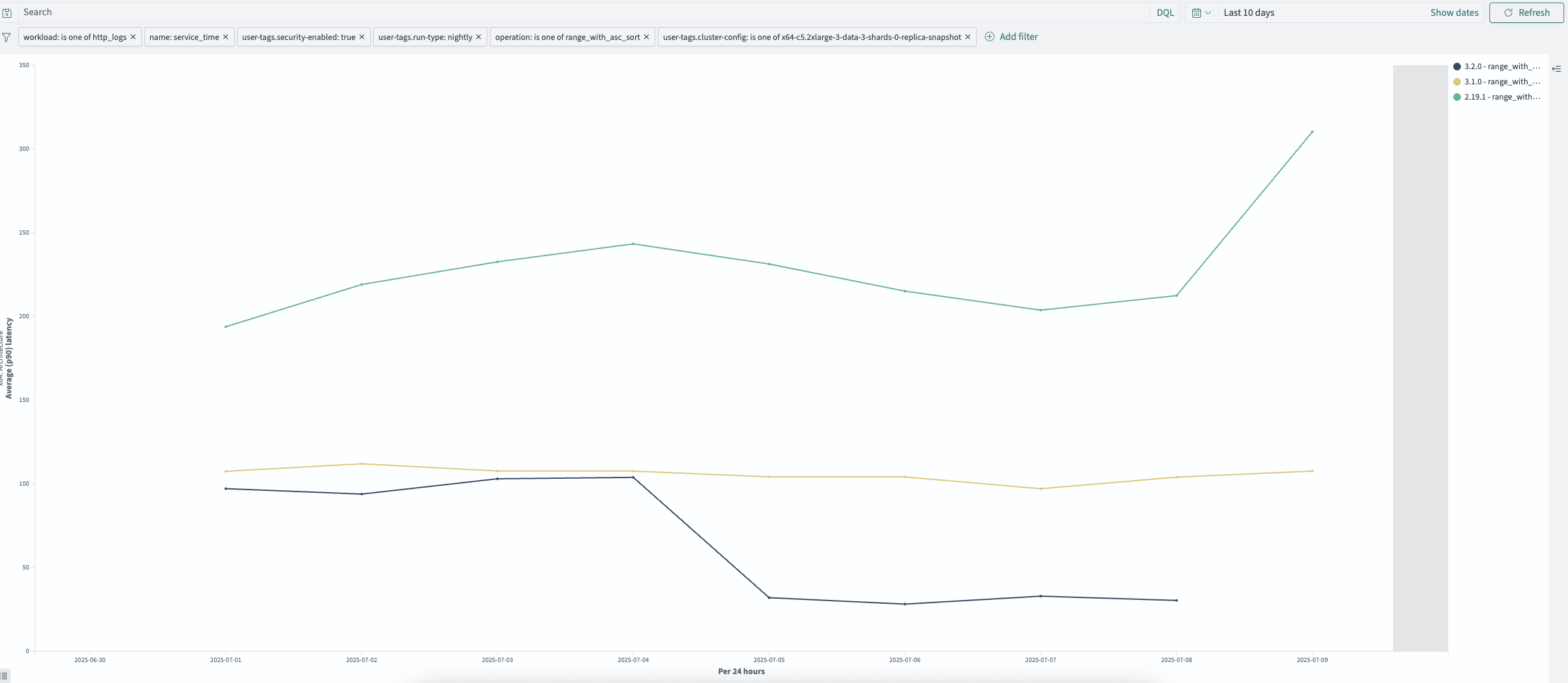
Task: Toggle the 3.2.0 series color dot
Action: click(1457, 67)
